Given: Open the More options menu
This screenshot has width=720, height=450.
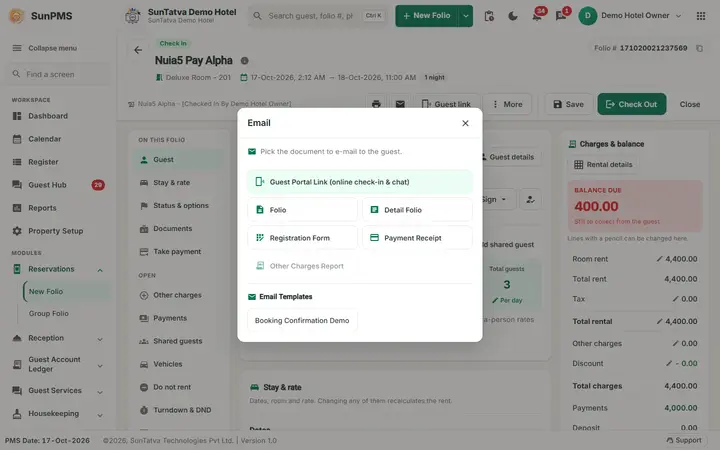Looking at the screenshot, I should (x=507, y=104).
